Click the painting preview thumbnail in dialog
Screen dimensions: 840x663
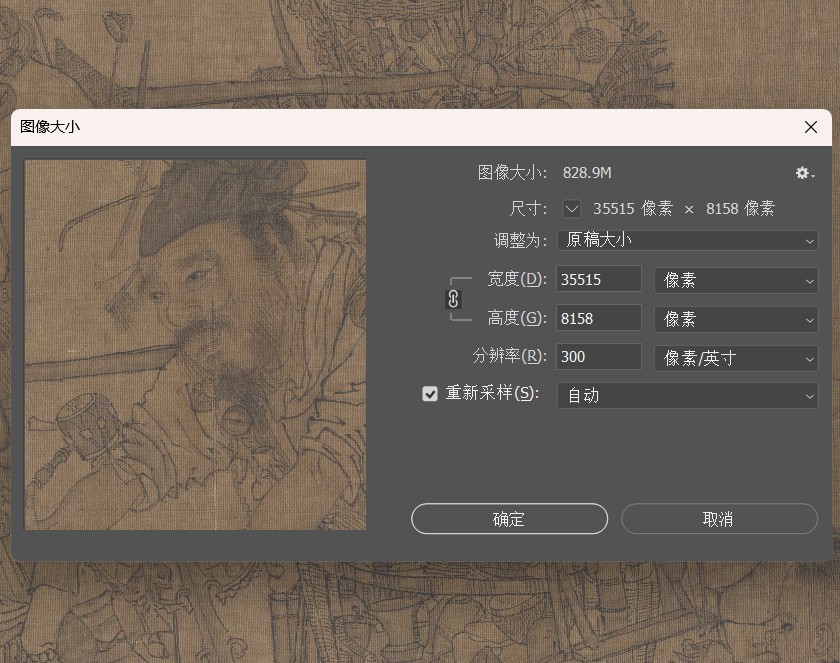click(196, 345)
